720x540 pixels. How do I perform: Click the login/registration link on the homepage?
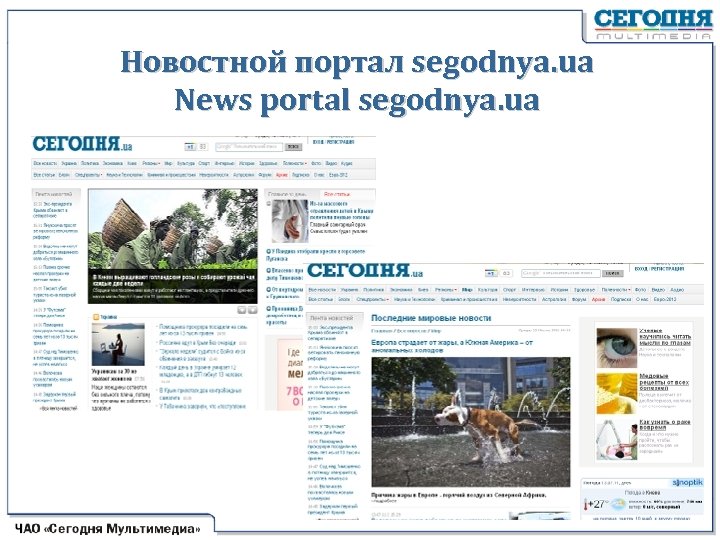pyautogui.click(x=333, y=142)
